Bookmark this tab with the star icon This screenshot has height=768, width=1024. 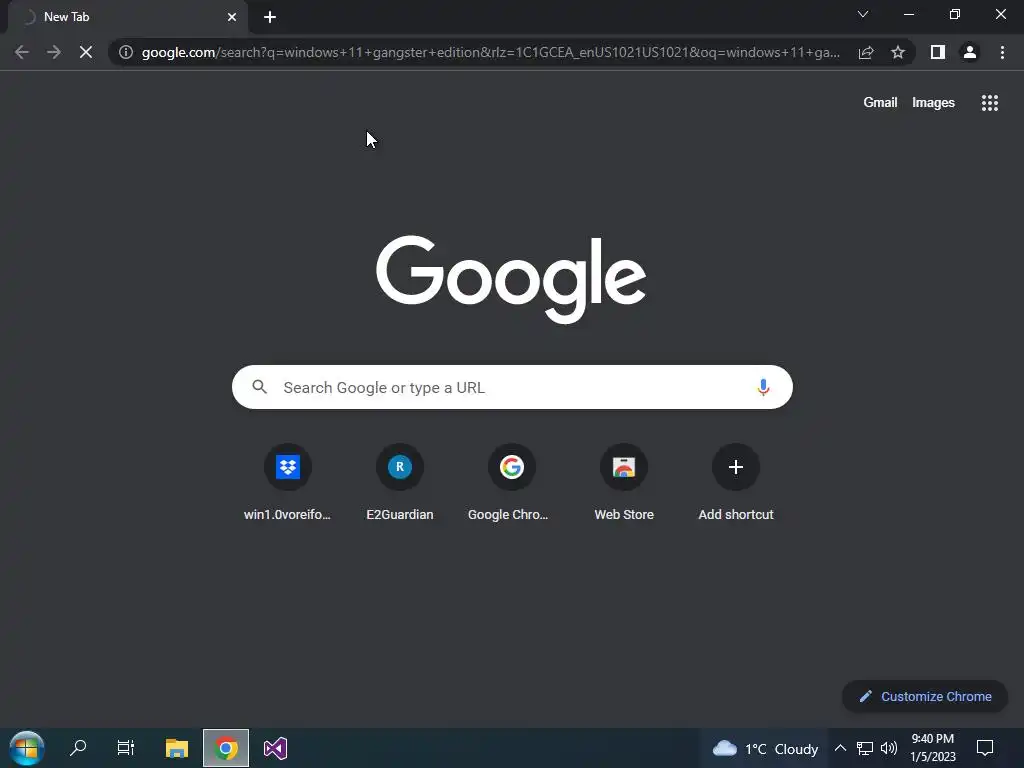[x=898, y=52]
